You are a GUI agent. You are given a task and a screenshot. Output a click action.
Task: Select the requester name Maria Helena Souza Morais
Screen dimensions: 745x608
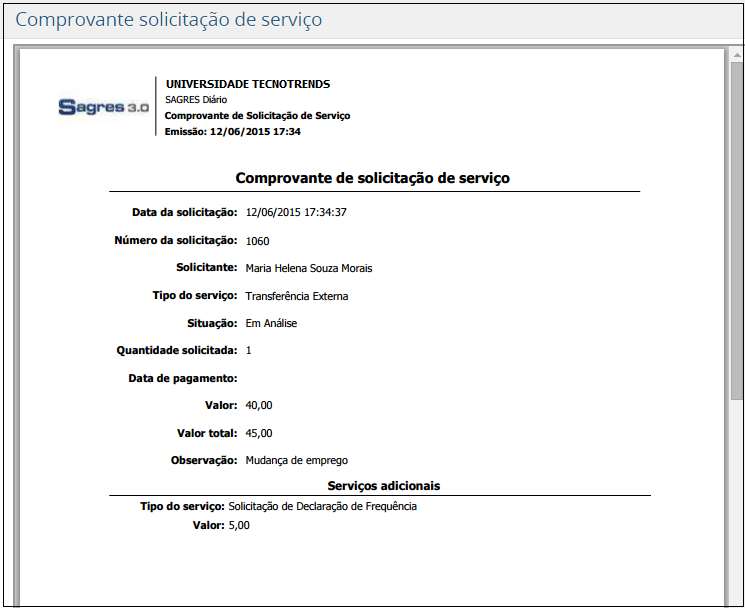pyautogui.click(x=308, y=268)
